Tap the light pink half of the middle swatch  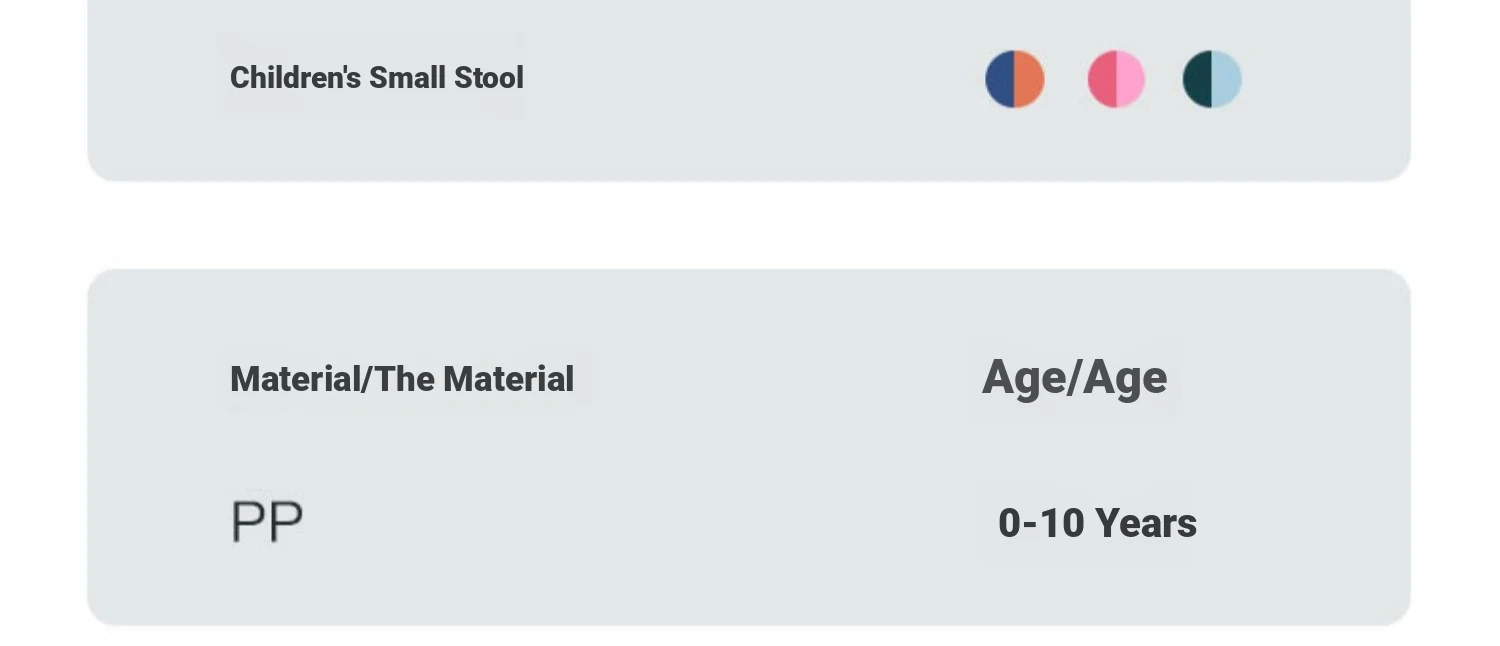[1131, 79]
